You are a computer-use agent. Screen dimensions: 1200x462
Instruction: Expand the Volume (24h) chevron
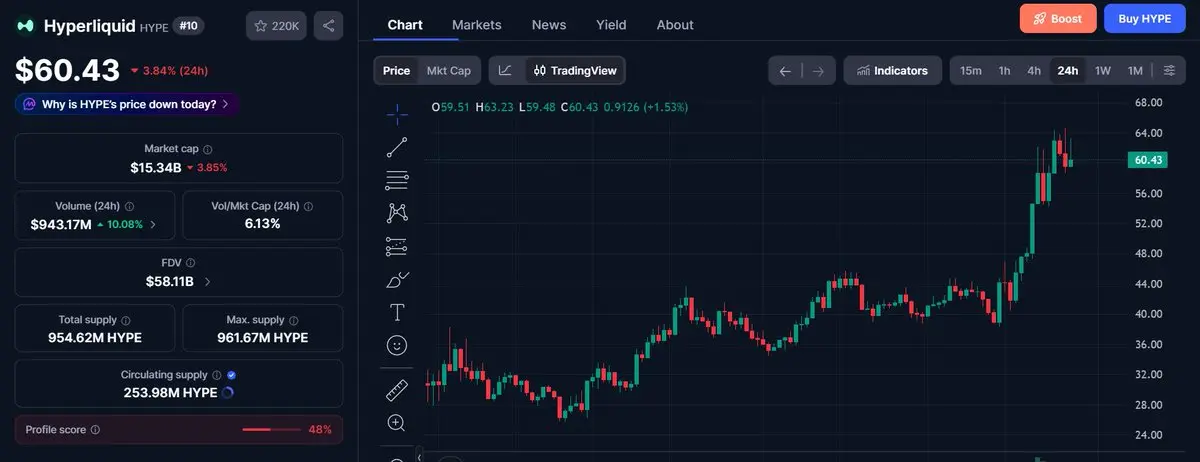(x=153, y=225)
